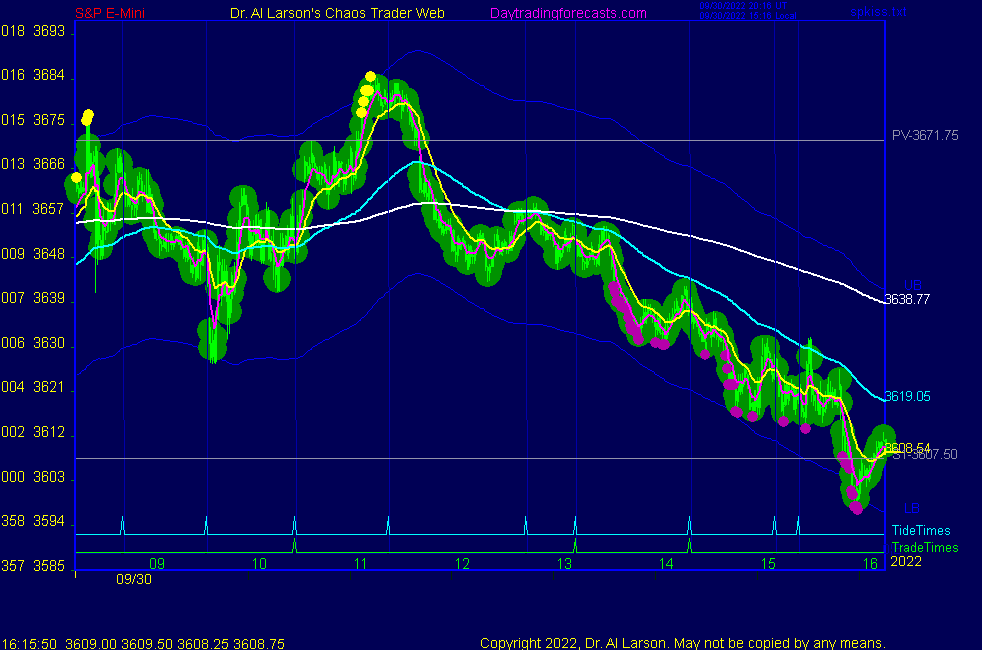The height and width of the screenshot is (650, 982).
Task: Click the white average value 3638.77
Action: [x=907, y=299]
